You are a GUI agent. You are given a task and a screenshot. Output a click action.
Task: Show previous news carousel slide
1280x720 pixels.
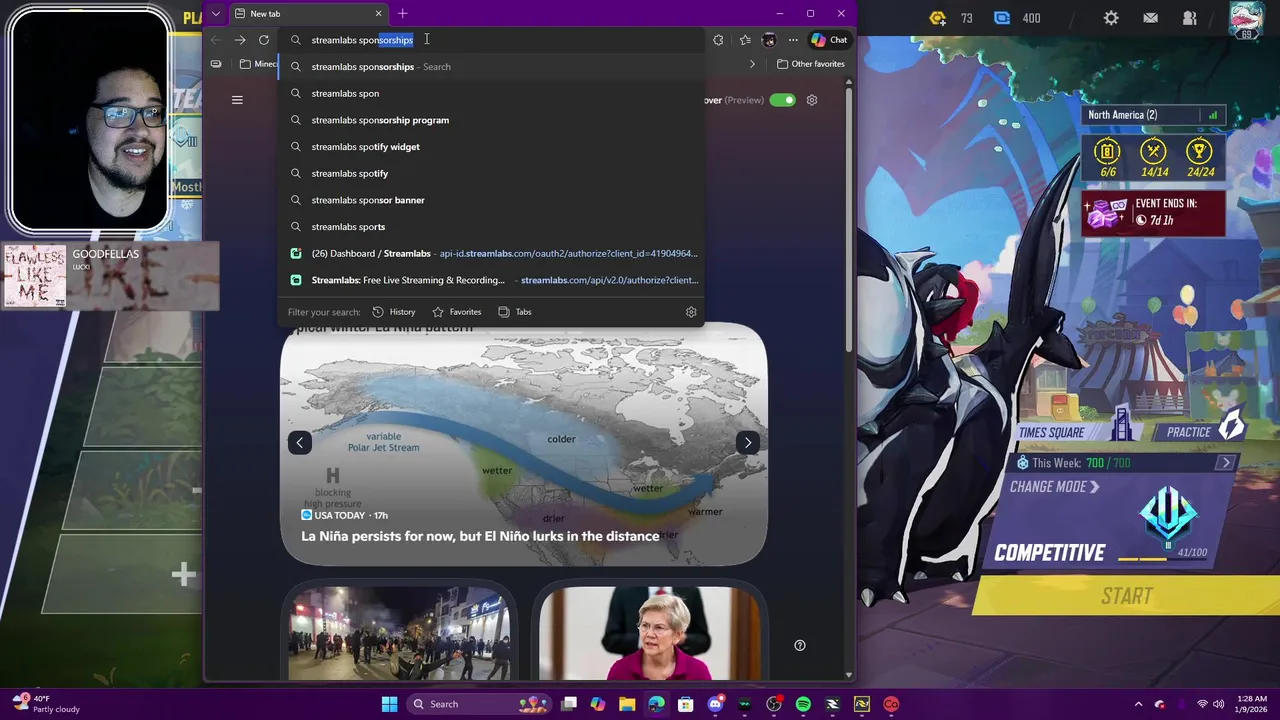(300, 443)
